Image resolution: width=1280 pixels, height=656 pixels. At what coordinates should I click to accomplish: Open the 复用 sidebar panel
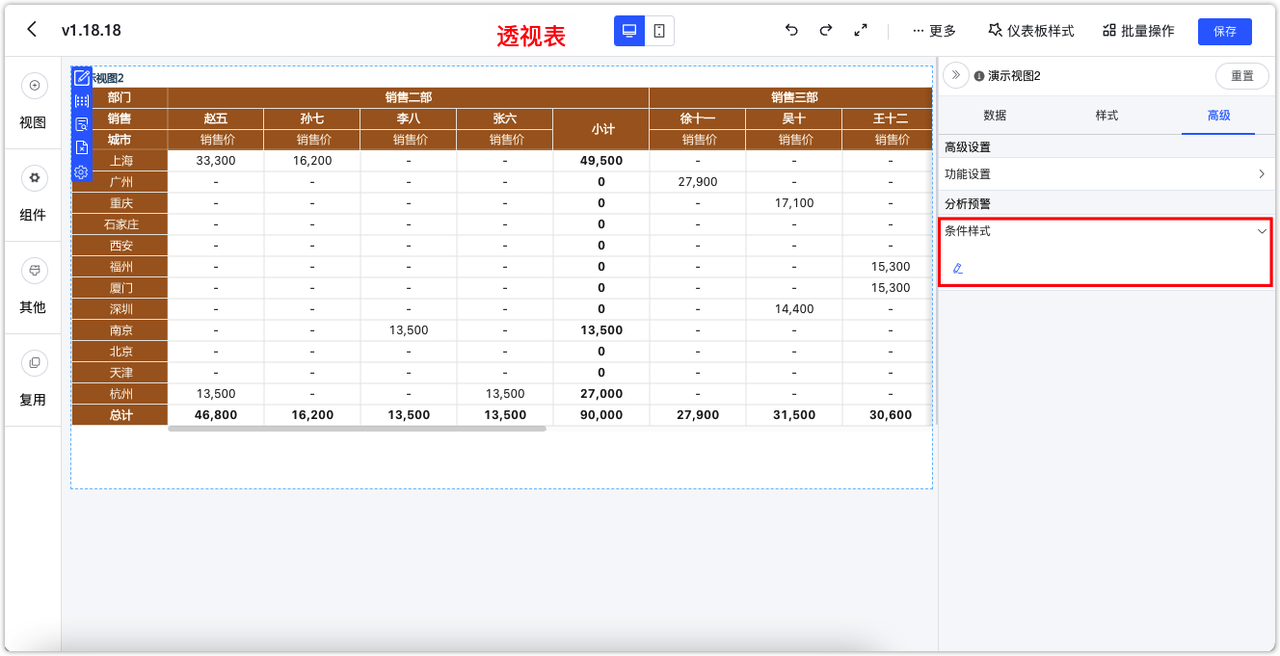(33, 379)
